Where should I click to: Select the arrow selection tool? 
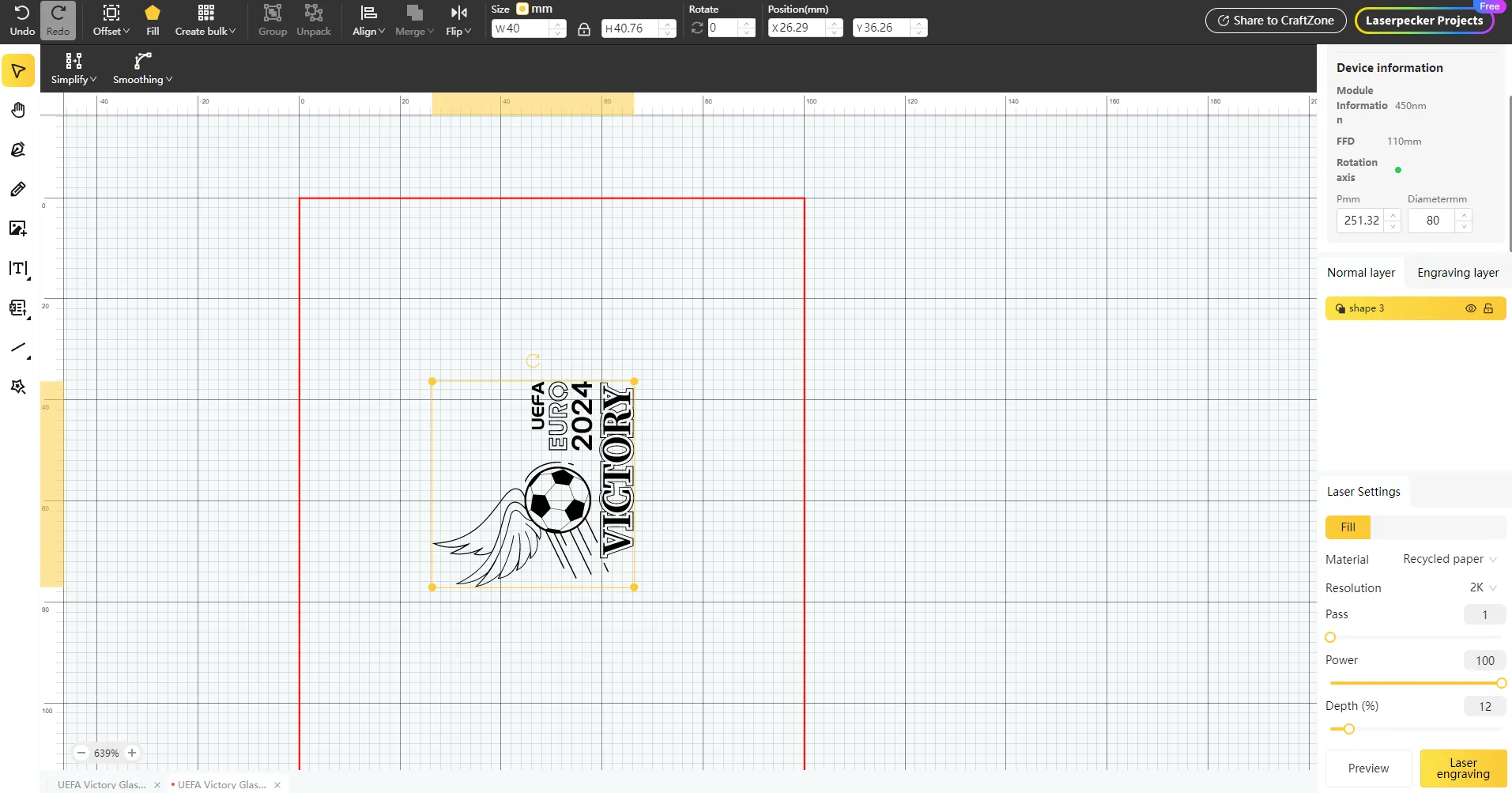(x=18, y=71)
